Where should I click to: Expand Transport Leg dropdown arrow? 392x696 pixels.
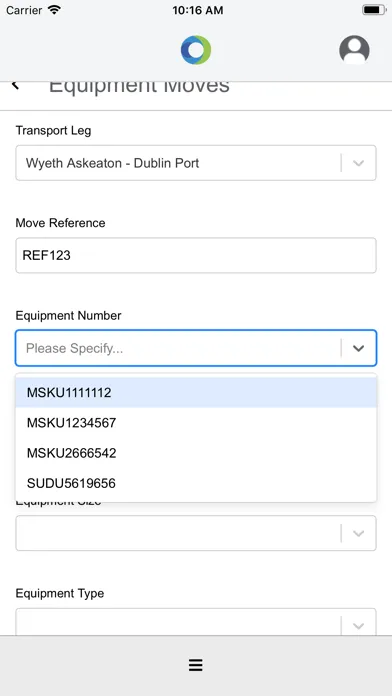[x=358, y=163]
